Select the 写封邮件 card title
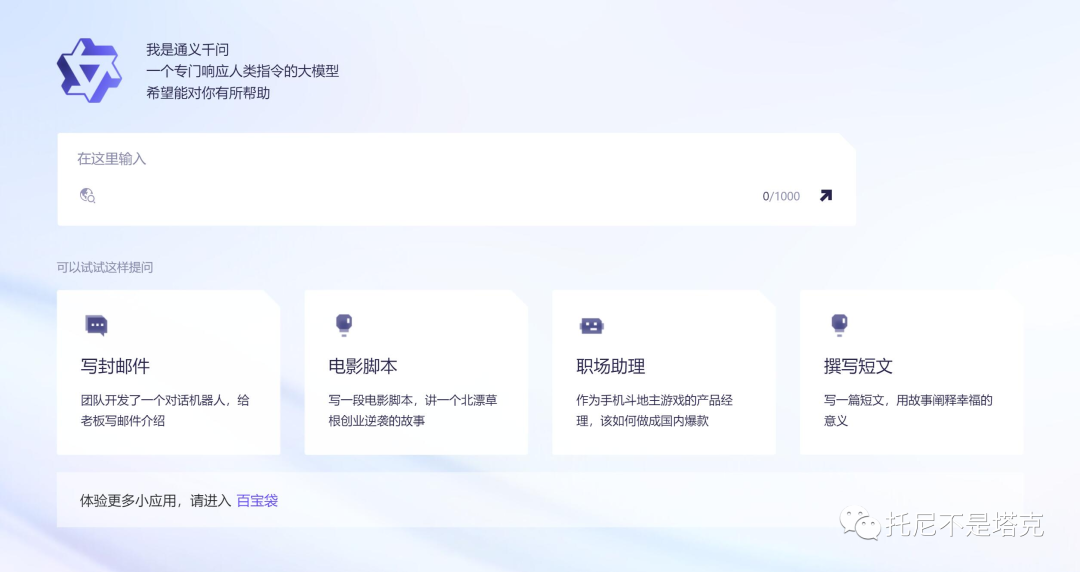Screen dimensions: 1080x572 tap(115, 366)
